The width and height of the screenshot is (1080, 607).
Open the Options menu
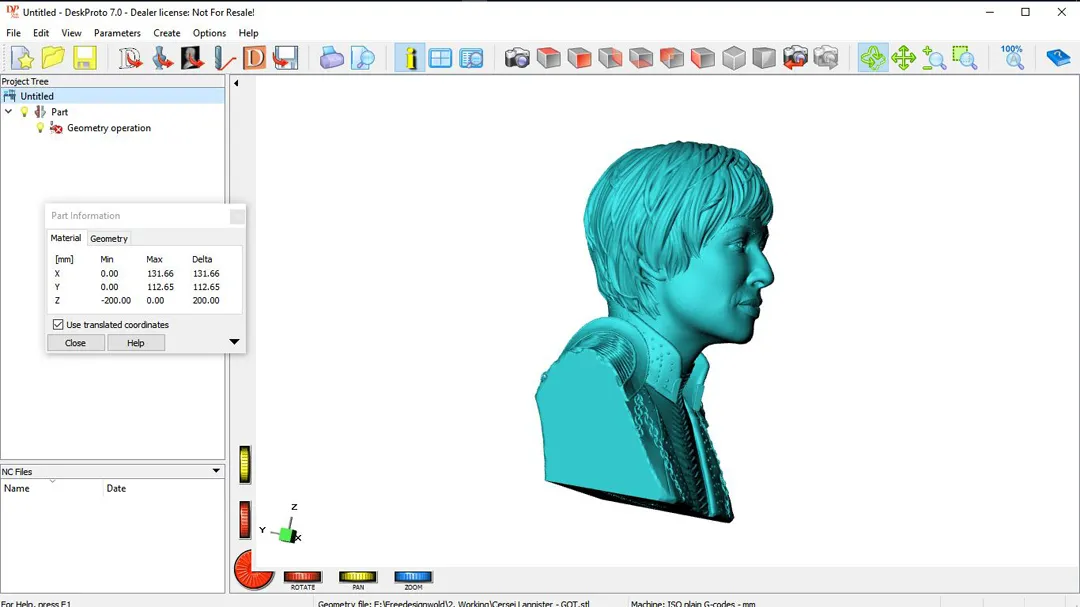(x=209, y=33)
